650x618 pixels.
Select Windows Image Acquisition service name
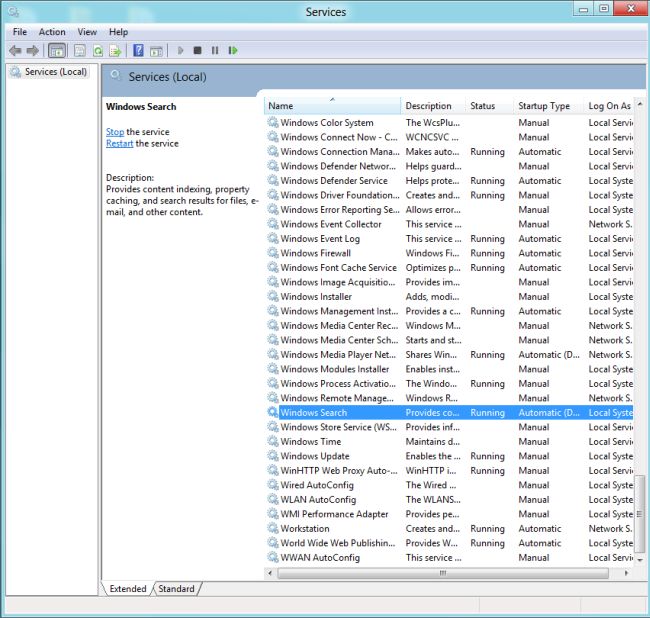click(x=337, y=282)
